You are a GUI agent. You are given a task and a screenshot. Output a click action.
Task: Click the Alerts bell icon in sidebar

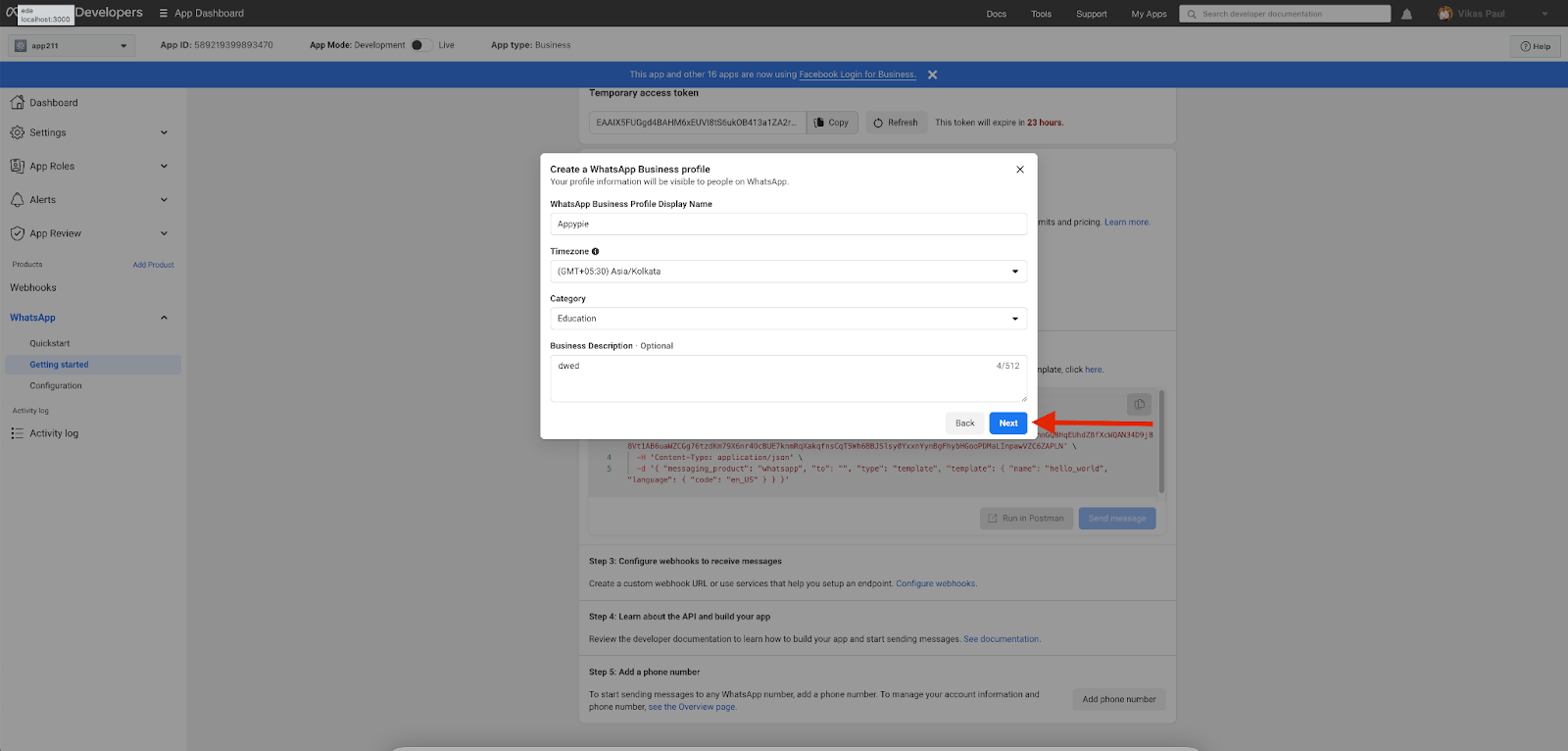coord(17,199)
